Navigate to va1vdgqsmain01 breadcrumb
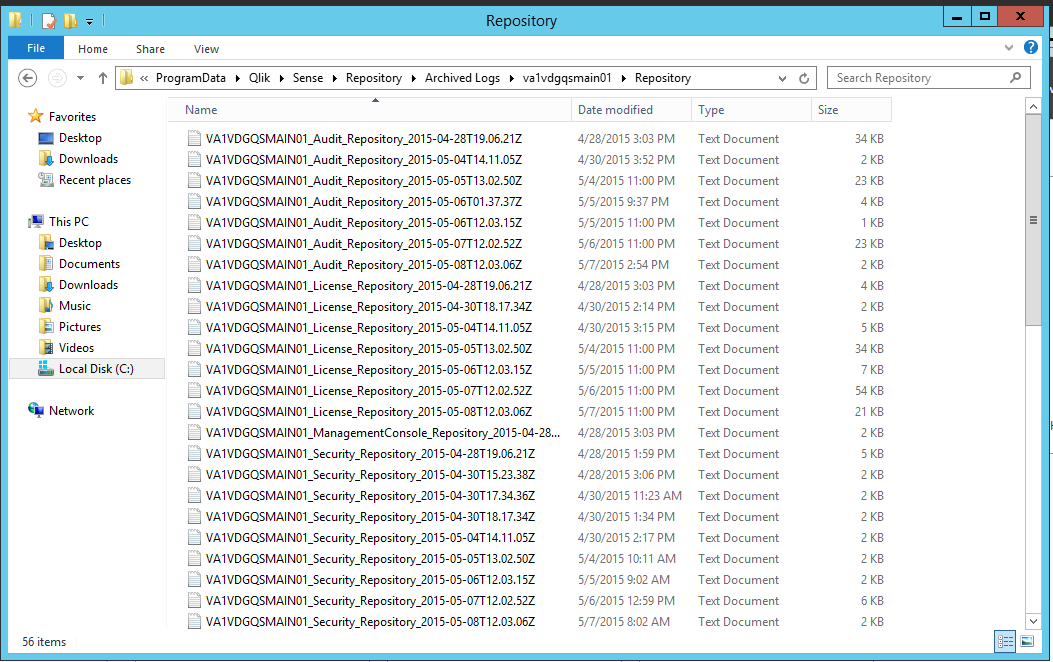 pyautogui.click(x=567, y=78)
